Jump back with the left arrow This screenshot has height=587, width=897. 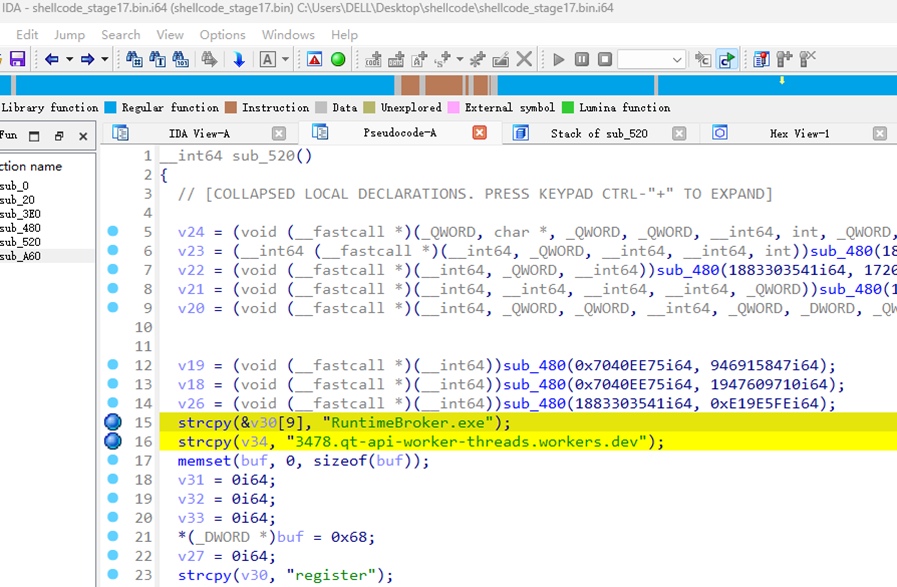coord(51,59)
